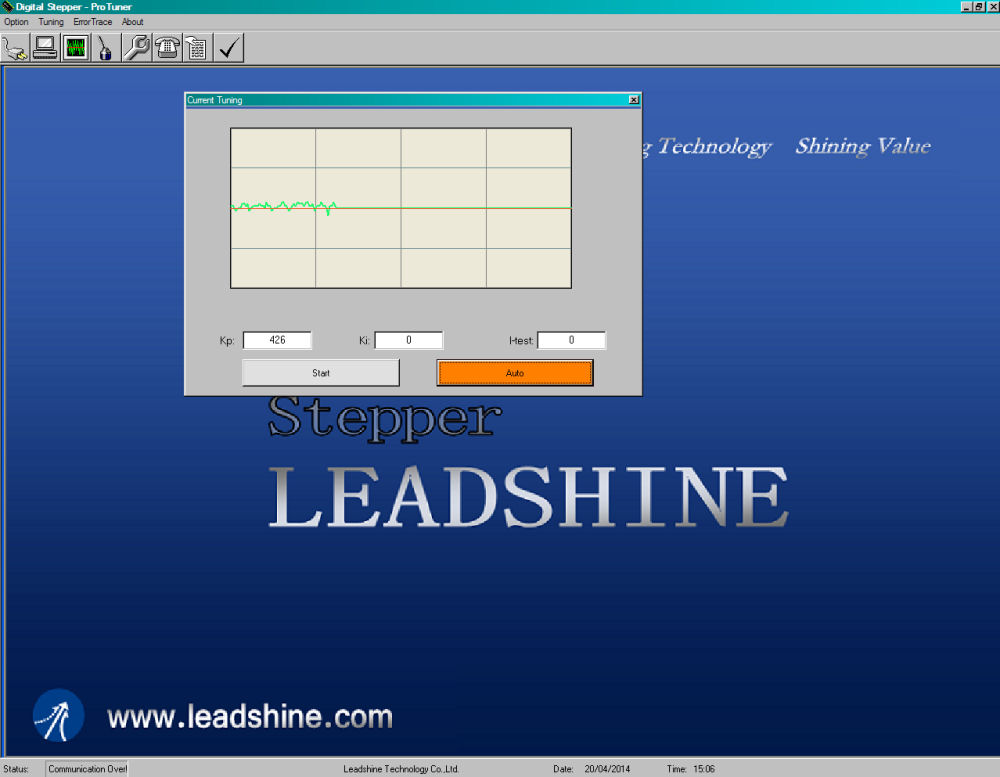1000x777 pixels.
Task: Open the ErrorTrace menu
Action: [92, 22]
